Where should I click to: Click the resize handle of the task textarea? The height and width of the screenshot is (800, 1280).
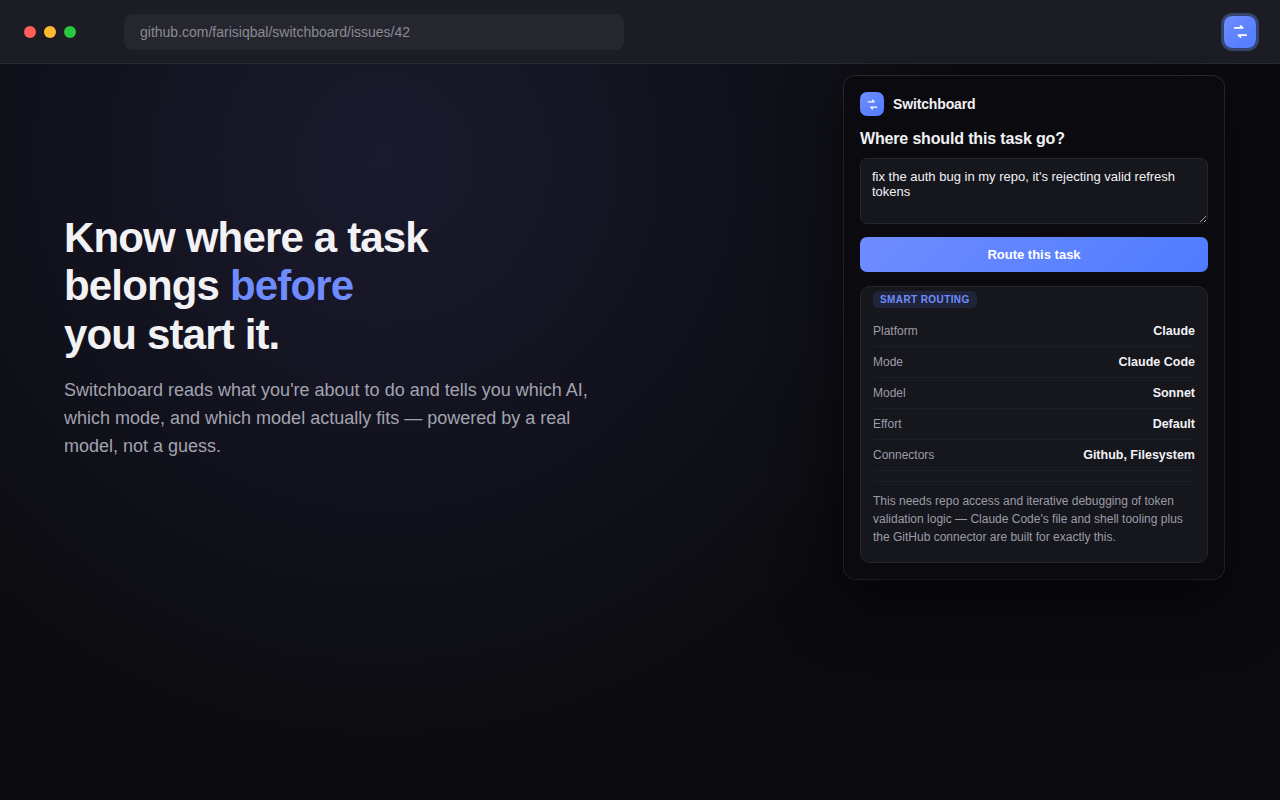tap(1202, 218)
